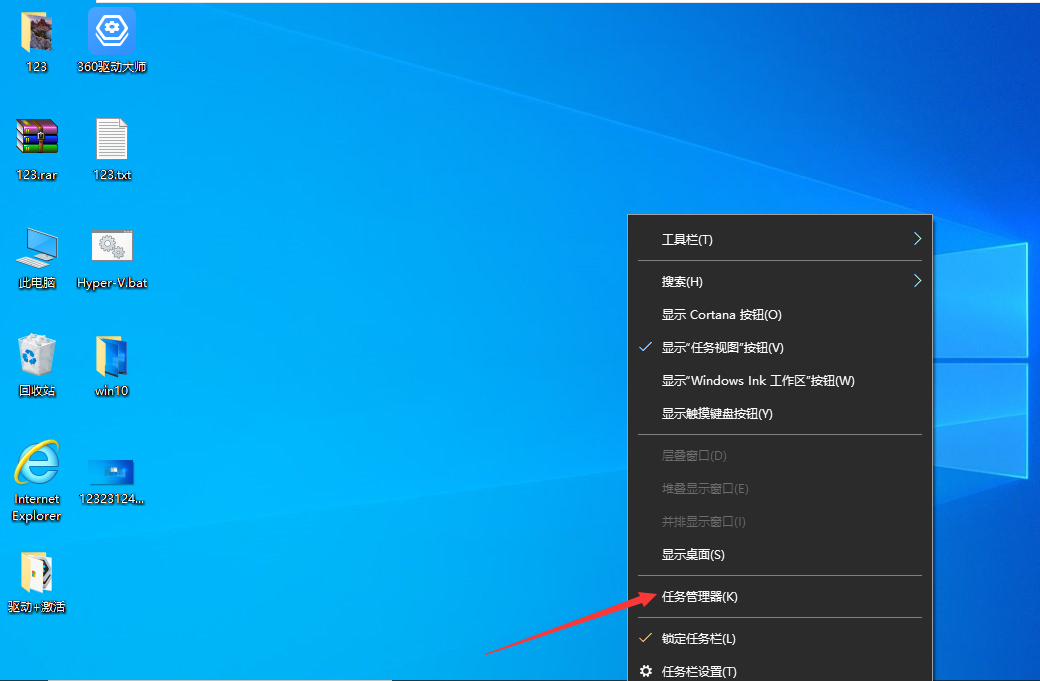Open the 123.txt text file
Viewport: 1040px width, 681px height.
111,138
